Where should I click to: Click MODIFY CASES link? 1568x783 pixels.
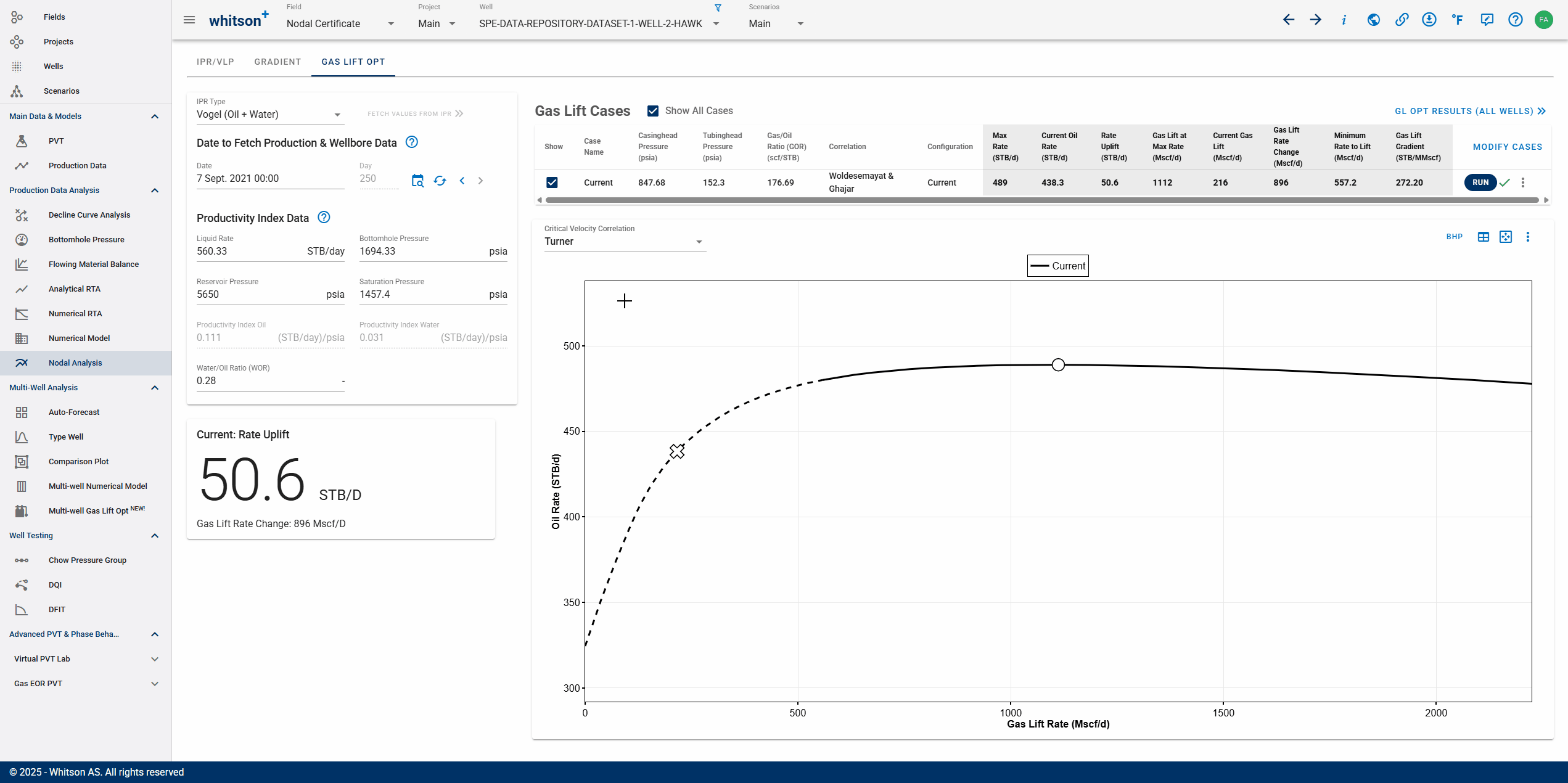coord(1508,147)
